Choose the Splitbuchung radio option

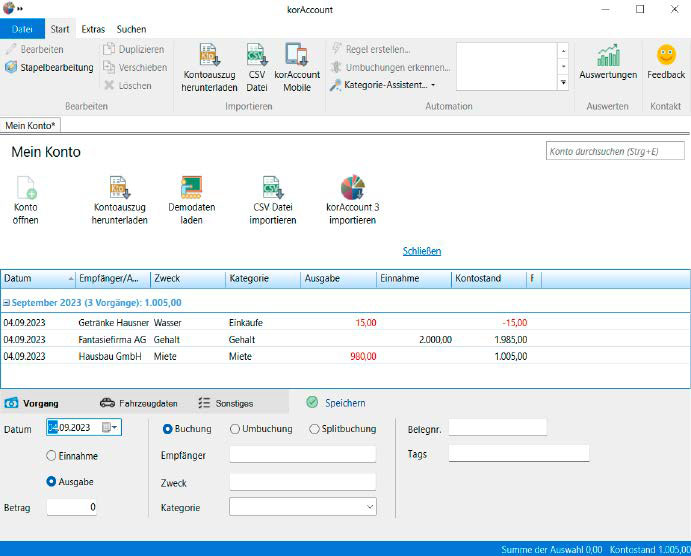tap(314, 429)
